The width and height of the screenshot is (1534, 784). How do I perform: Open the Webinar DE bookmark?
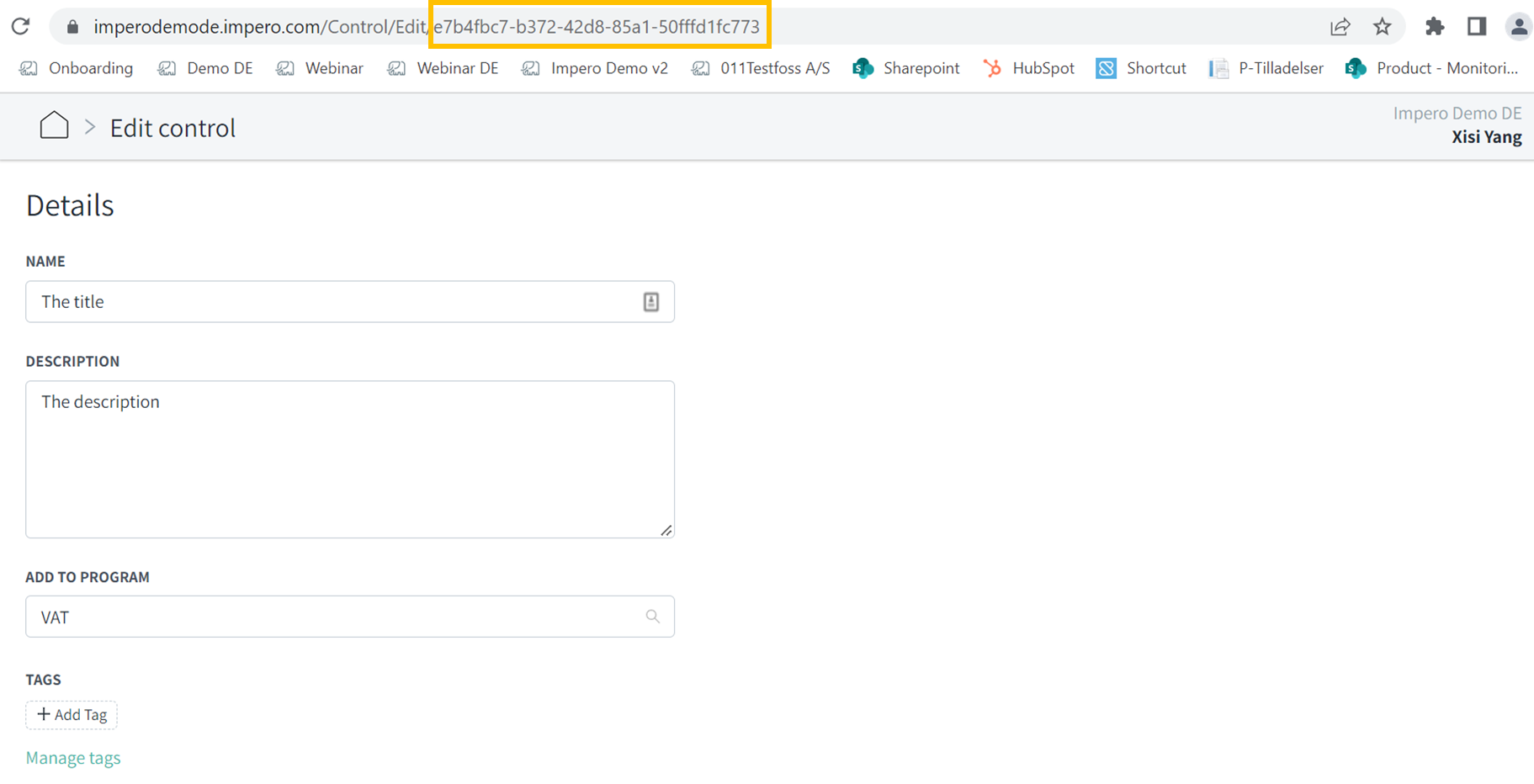click(x=443, y=68)
